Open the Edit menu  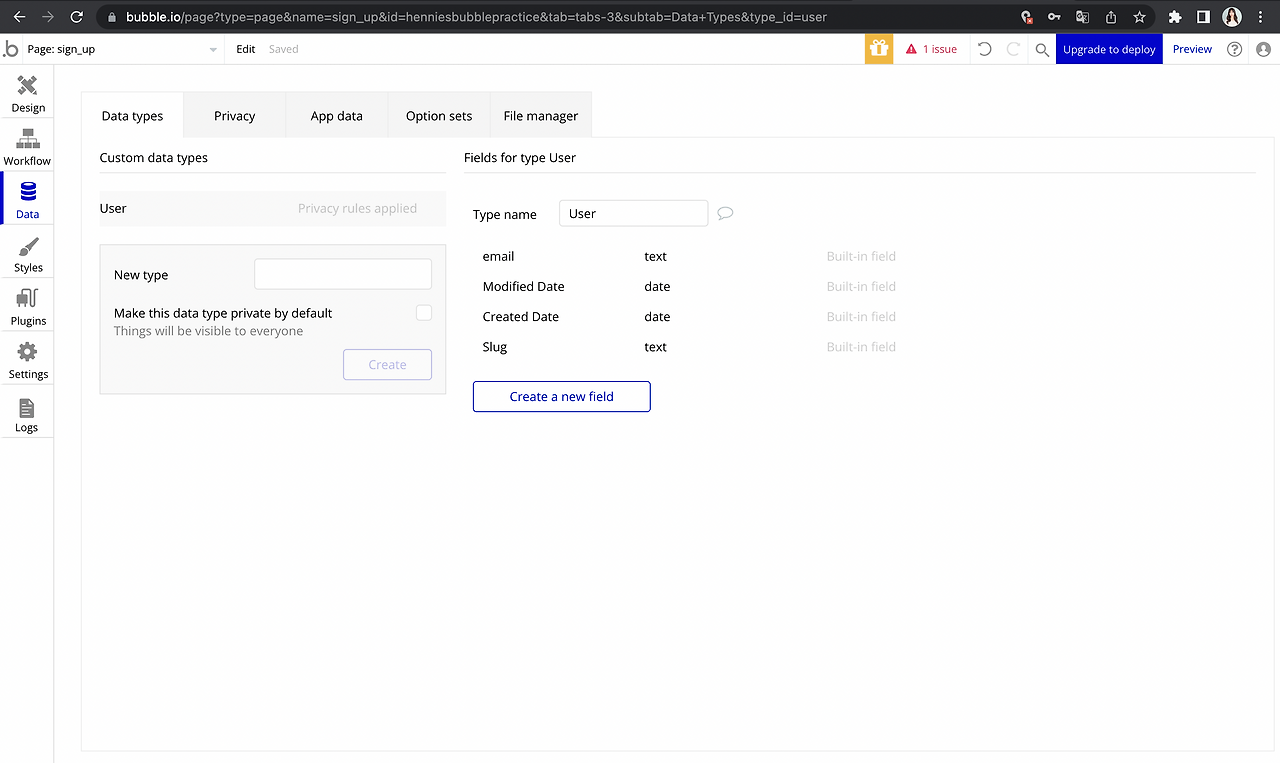(246, 49)
